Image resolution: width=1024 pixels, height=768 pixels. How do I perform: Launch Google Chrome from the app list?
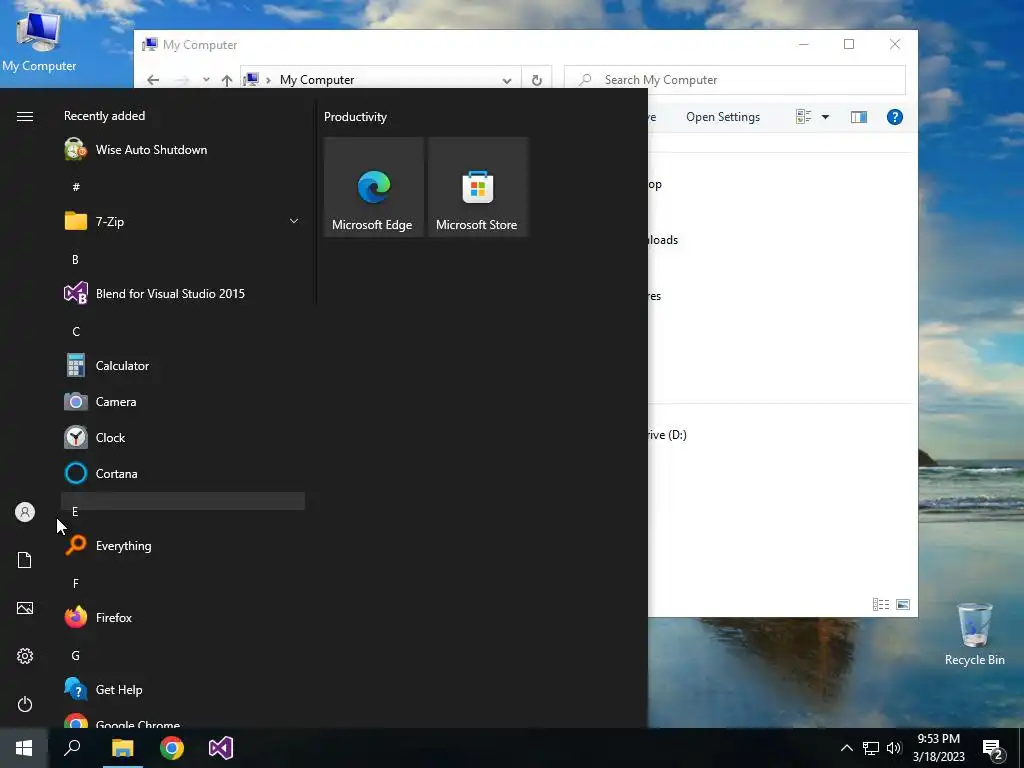[x=183, y=720]
